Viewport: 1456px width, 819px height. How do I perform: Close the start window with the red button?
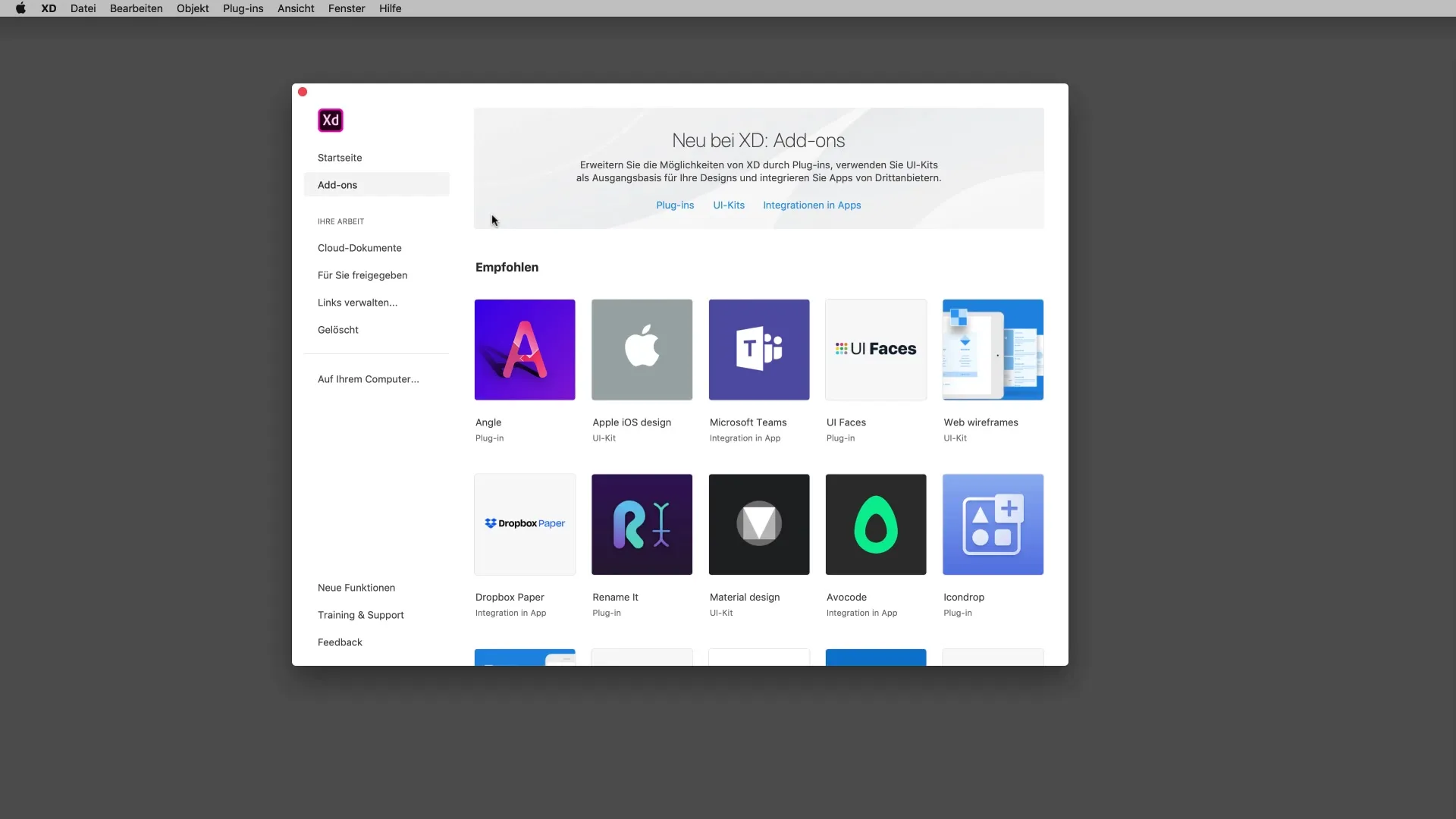point(303,92)
